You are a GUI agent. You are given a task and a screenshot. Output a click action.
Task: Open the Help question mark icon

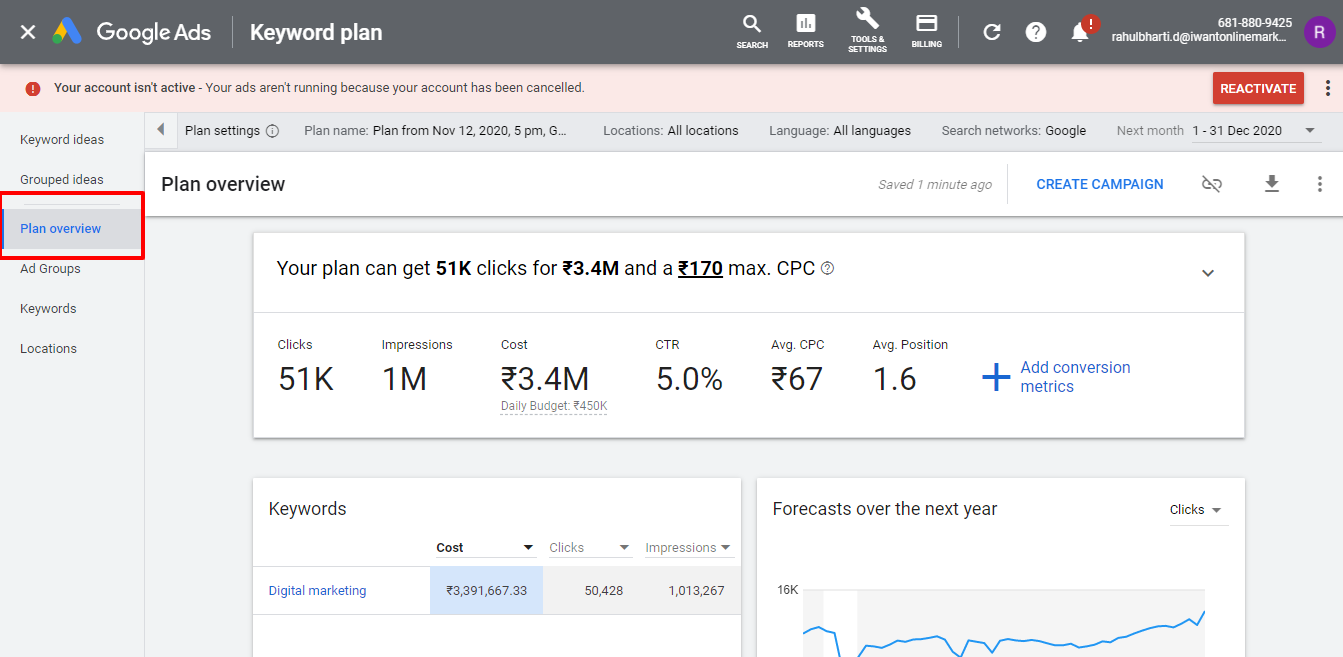point(1036,32)
